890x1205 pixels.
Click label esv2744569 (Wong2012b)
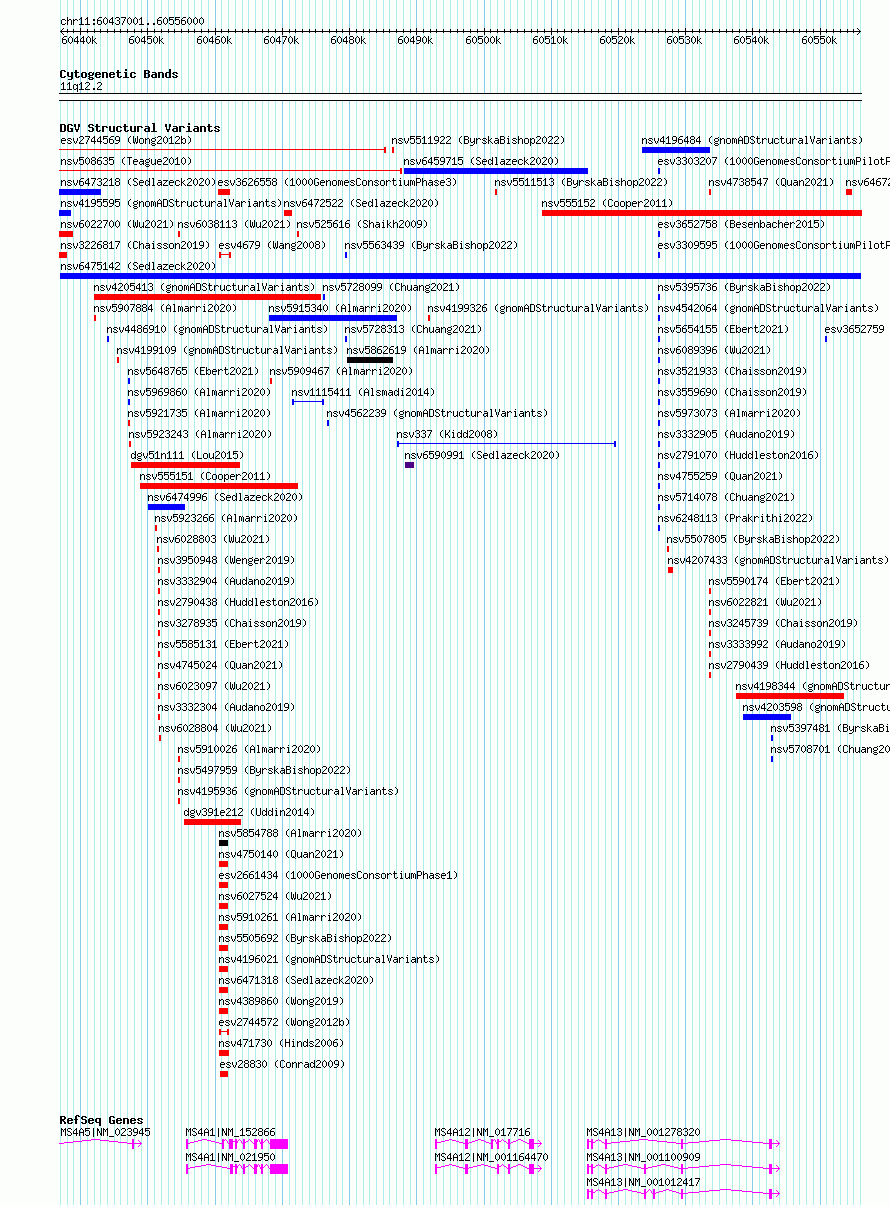click(x=126, y=140)
